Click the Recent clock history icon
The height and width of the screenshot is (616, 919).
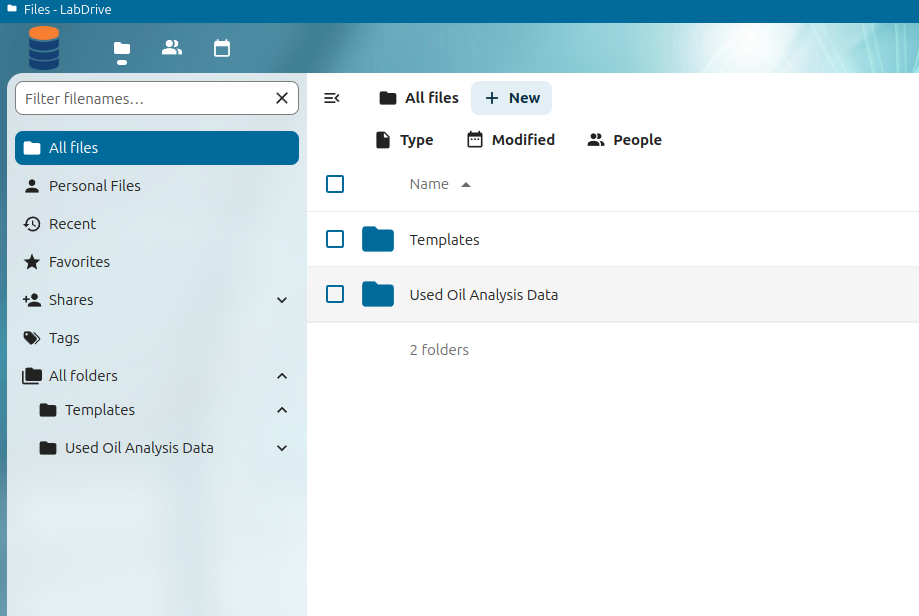32,224
